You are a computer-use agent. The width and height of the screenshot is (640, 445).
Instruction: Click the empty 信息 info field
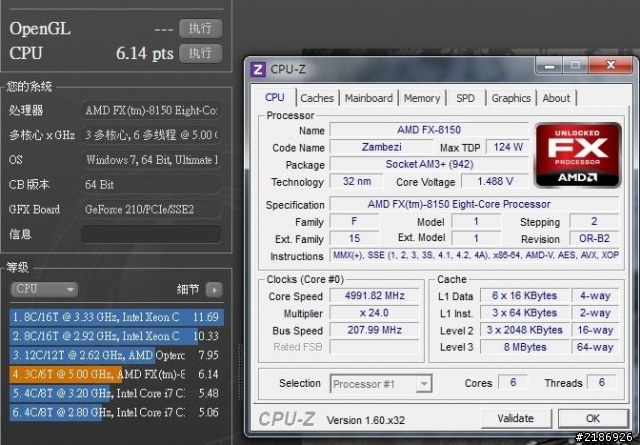coord(151,234)
